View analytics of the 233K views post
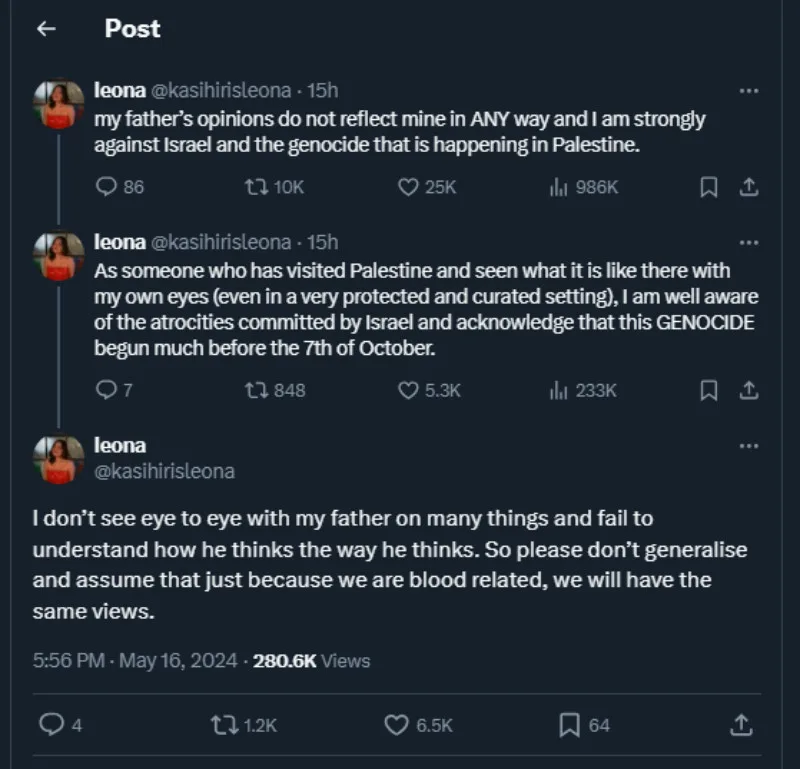800x769 pixels. point(559,390)
